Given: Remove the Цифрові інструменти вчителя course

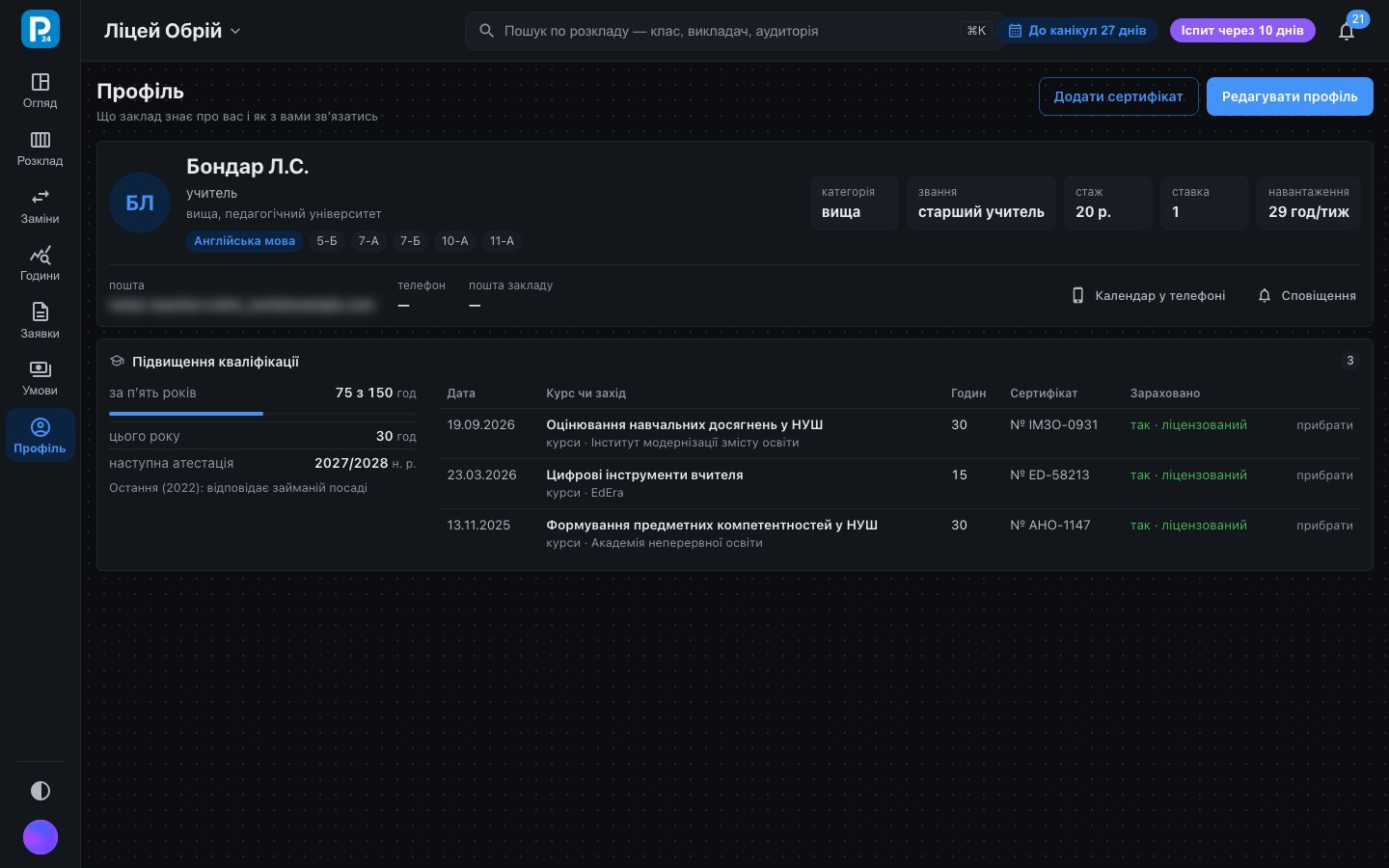Looking at the screenshot, I should [1324, 475].
